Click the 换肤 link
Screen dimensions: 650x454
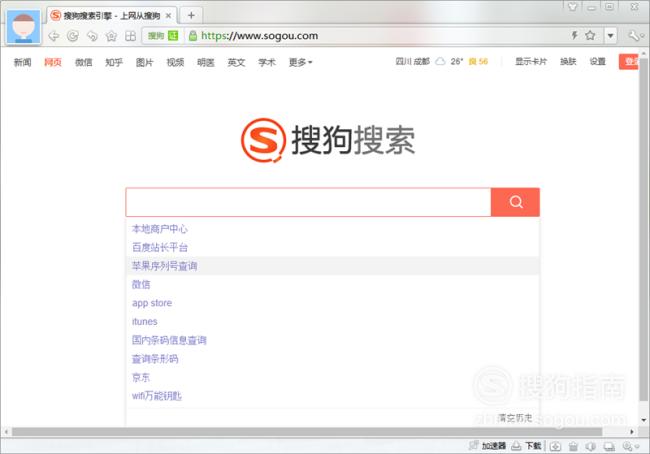coord(568,61)
